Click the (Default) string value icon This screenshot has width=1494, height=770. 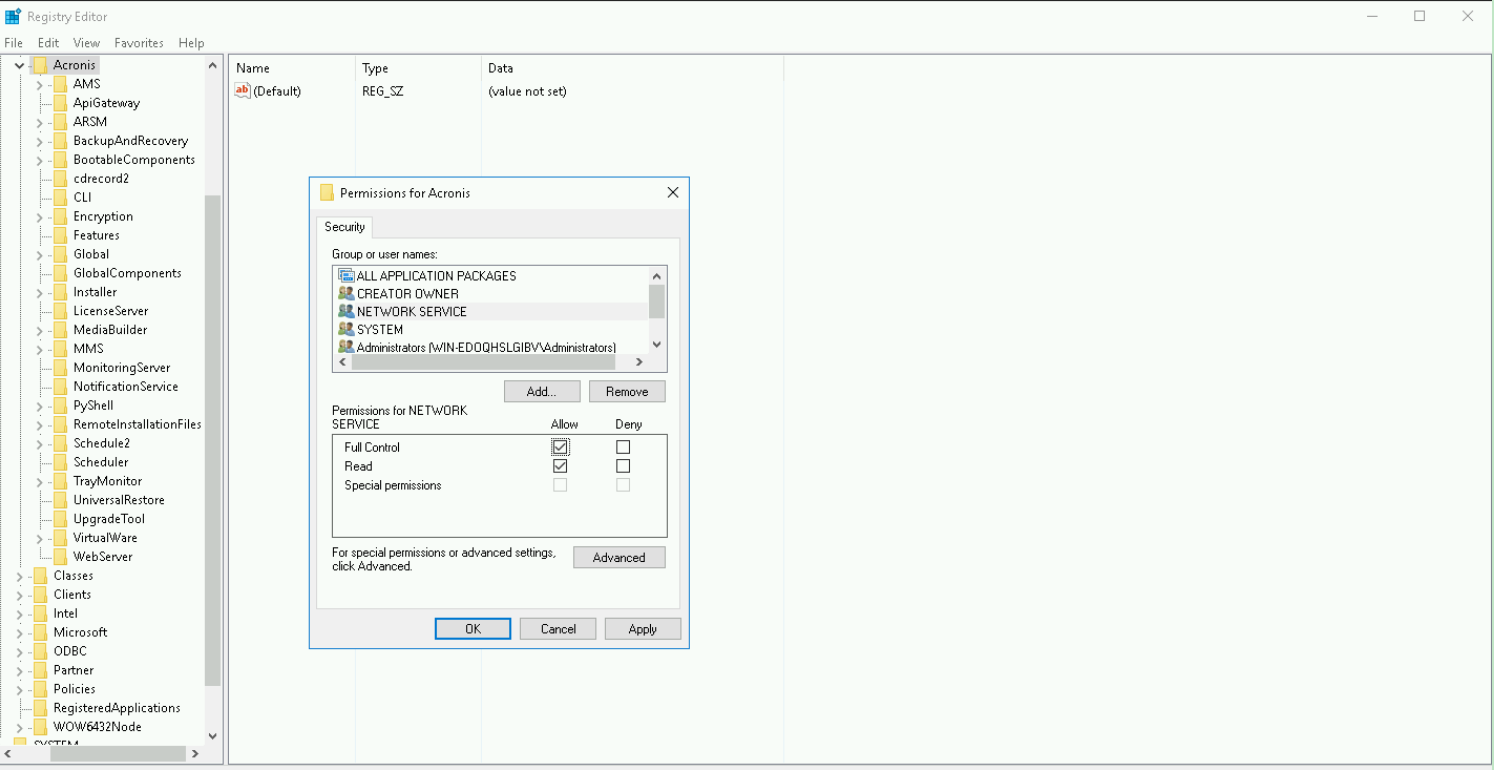coord(242,91)
